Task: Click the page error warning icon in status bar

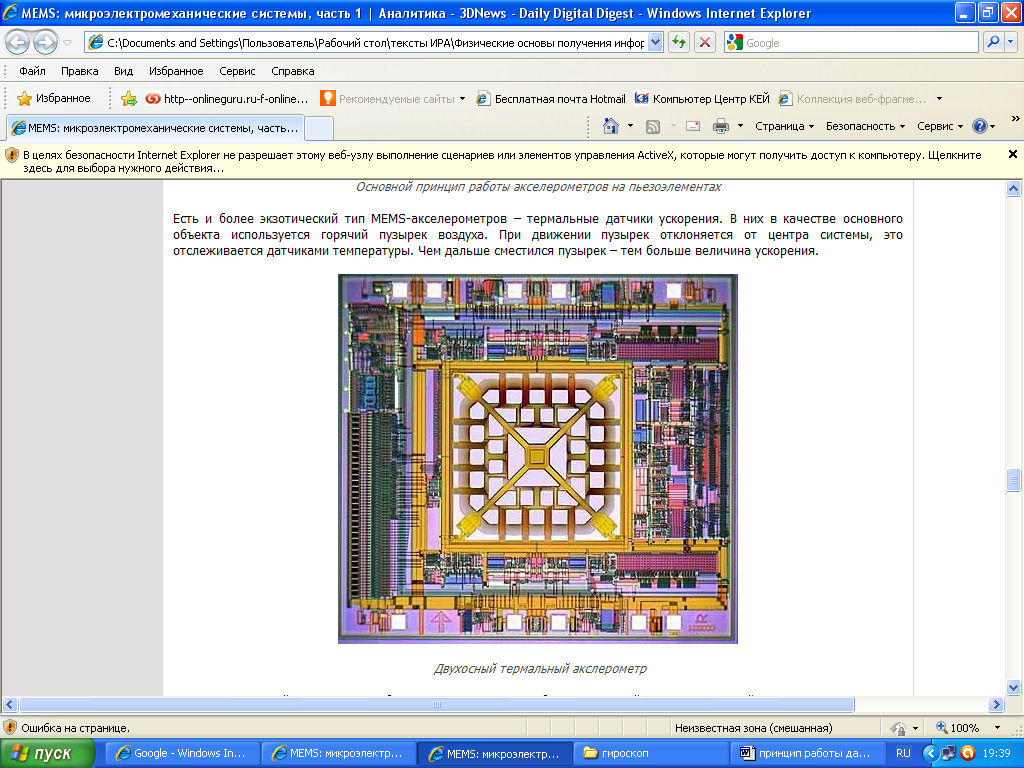Action: click(x=10, y=728)
